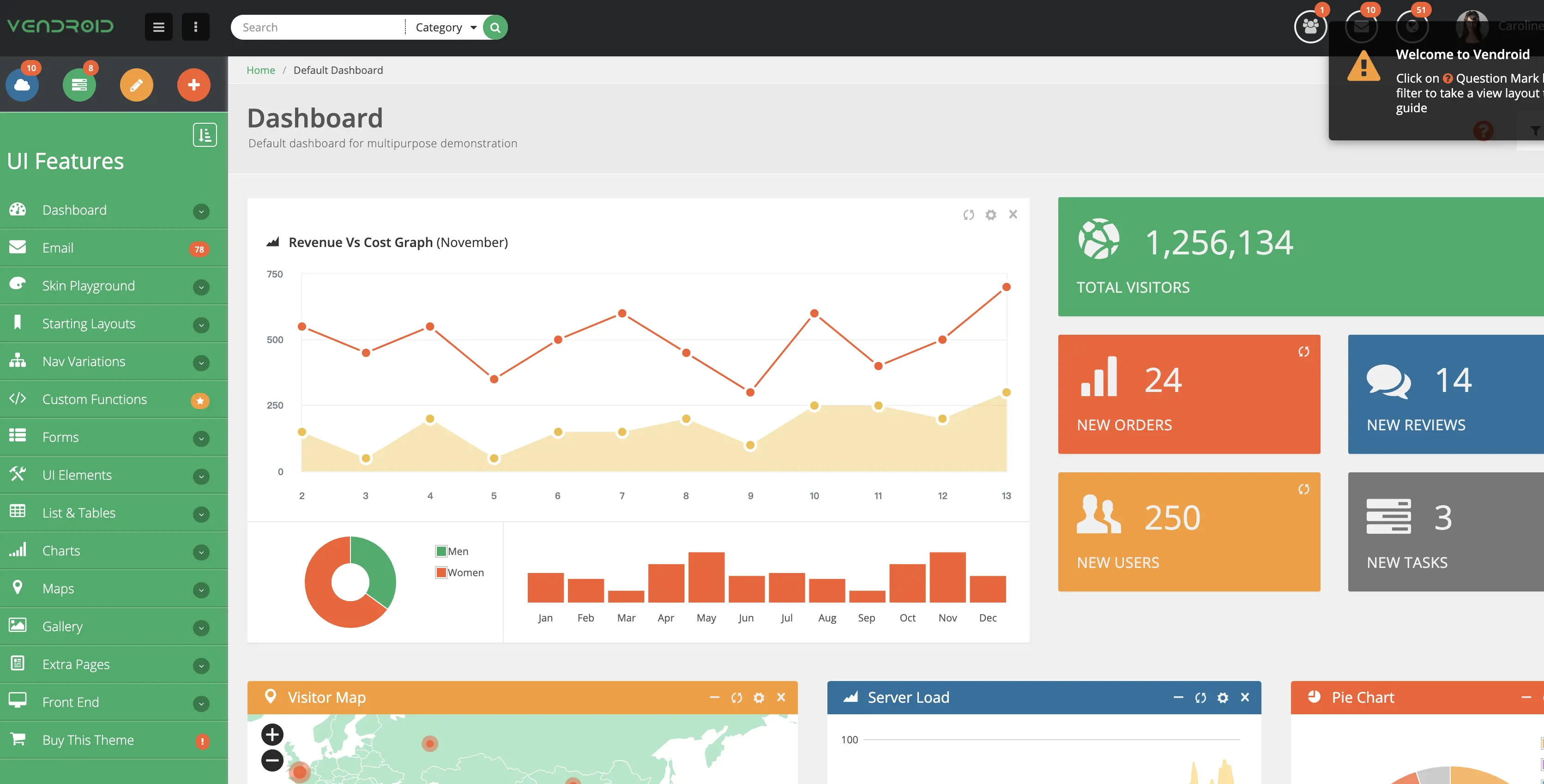Expand List & Tables submenu
1544x784 pixels.
(201, 514)
